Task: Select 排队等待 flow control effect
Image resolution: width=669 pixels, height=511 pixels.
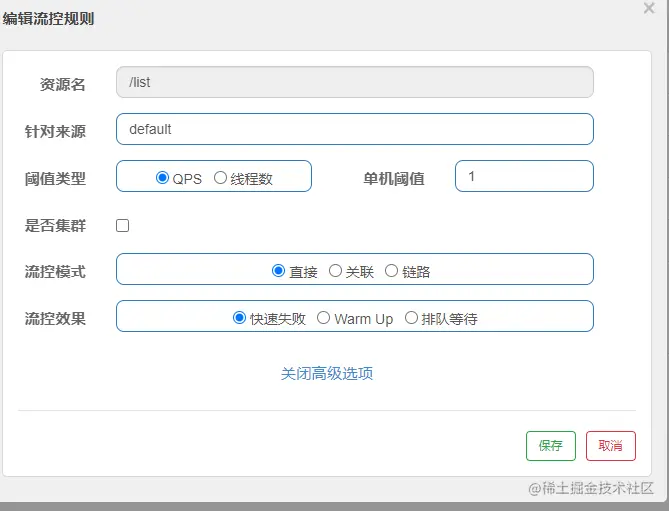Action: pos(411,318)
